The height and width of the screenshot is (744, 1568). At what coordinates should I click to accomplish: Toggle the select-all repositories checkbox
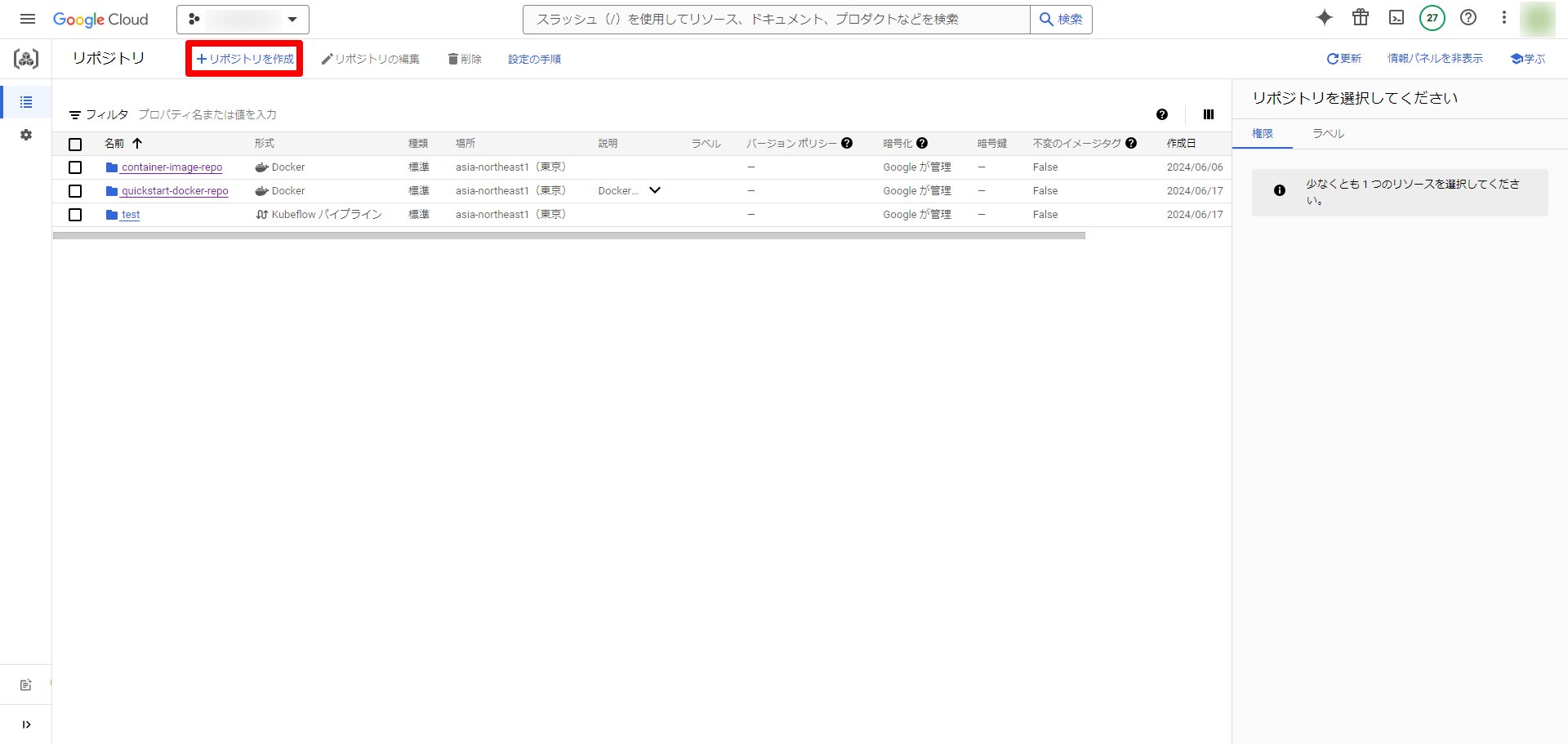(x=75, y=144)
